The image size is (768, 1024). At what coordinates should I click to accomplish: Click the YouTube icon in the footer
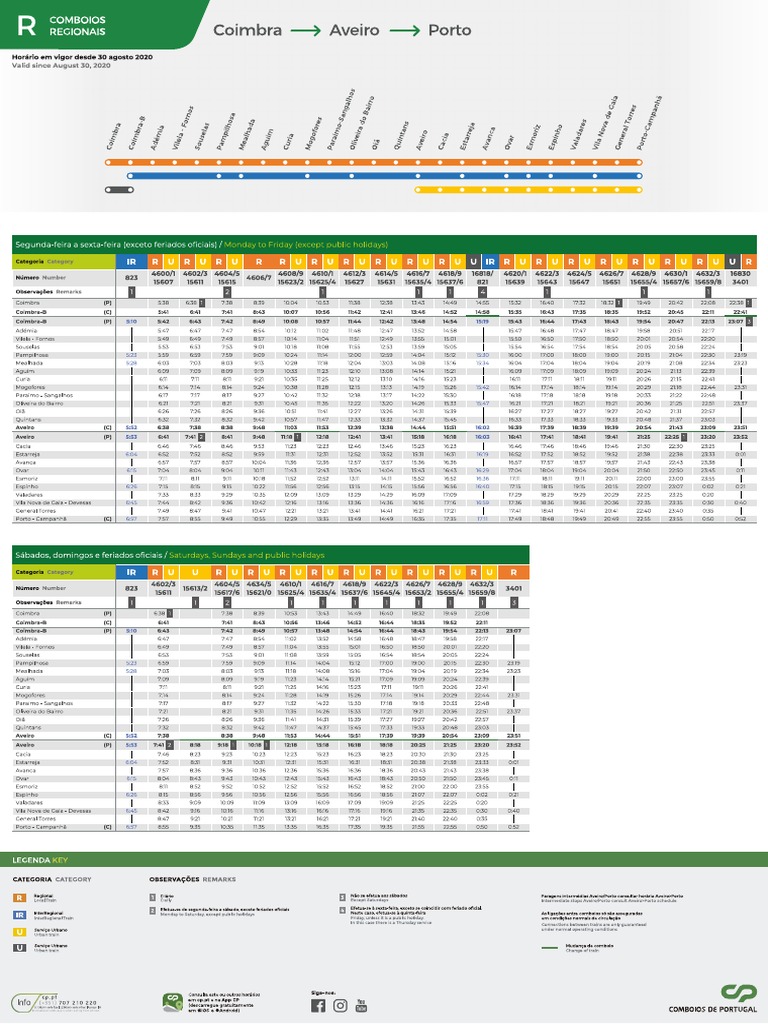click(x=361, y=1005)
